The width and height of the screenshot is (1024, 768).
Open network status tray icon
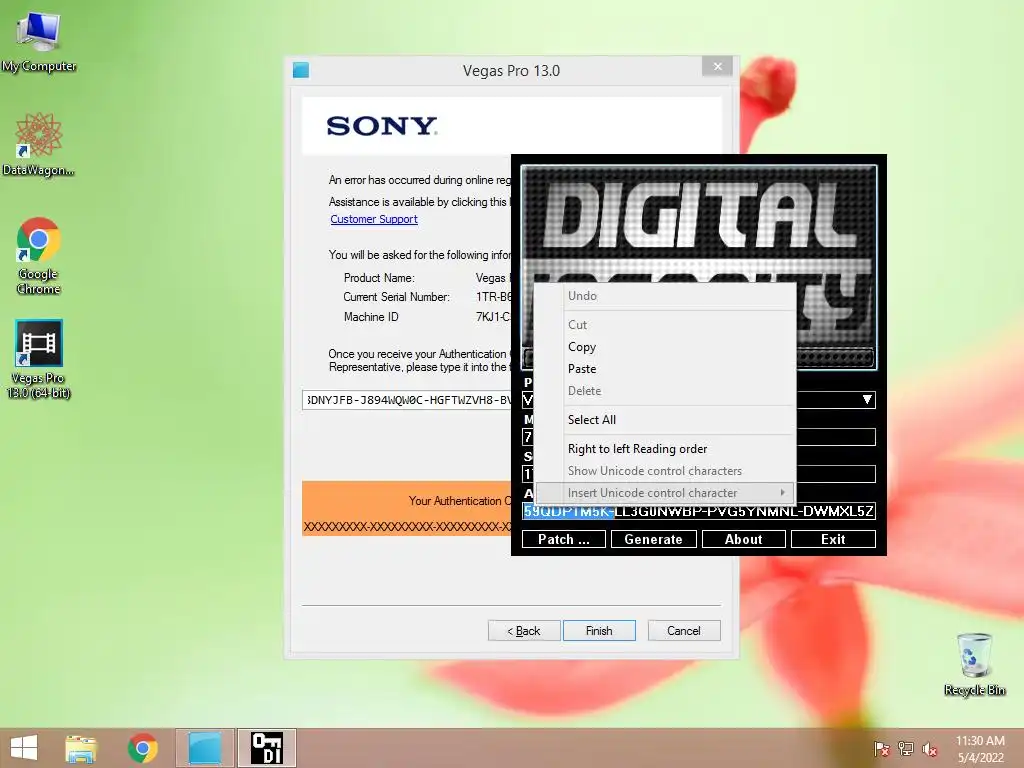906,748
